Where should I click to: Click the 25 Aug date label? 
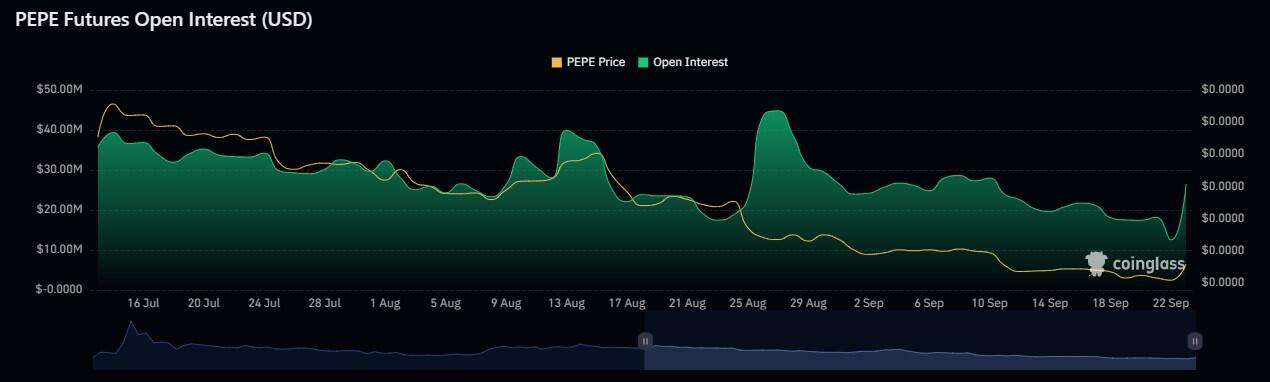click(x=748, y=302)
